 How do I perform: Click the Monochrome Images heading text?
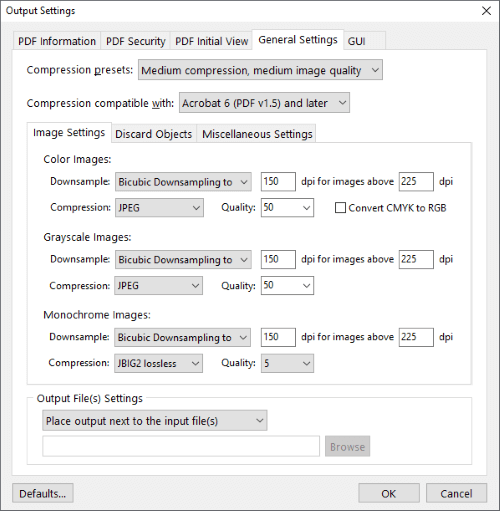click(97, 315)
